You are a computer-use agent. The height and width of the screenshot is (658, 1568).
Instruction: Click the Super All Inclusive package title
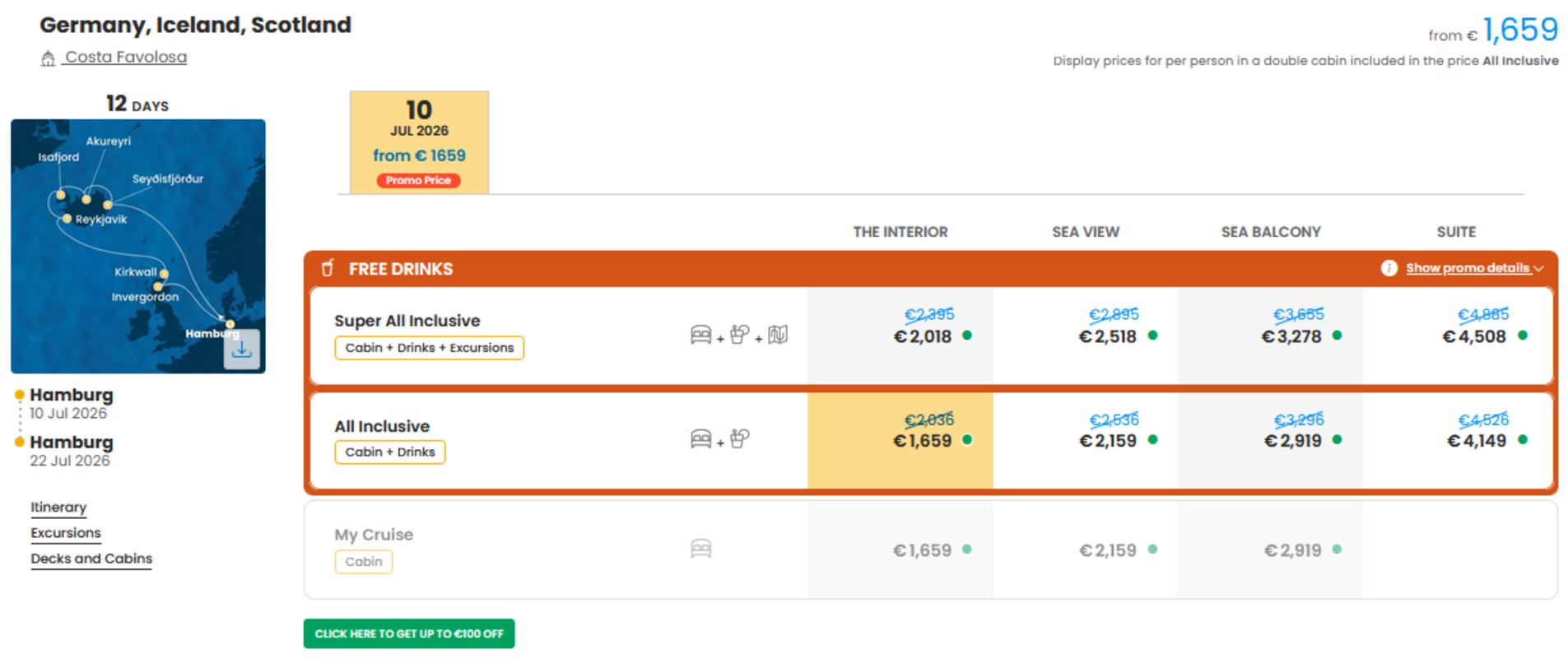(x=407, y=321)
